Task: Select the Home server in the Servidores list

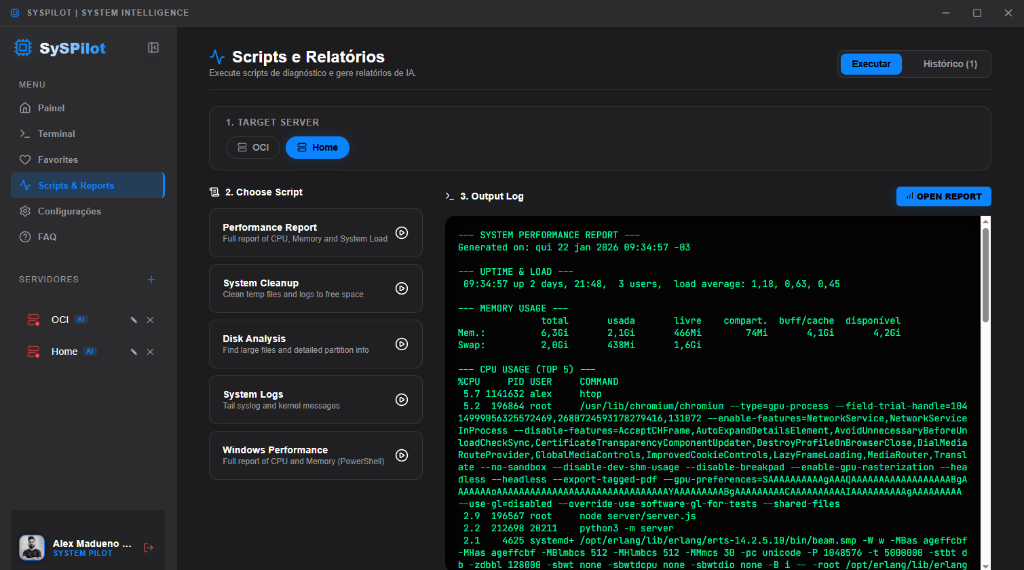Action: click(x=64, y=352)
